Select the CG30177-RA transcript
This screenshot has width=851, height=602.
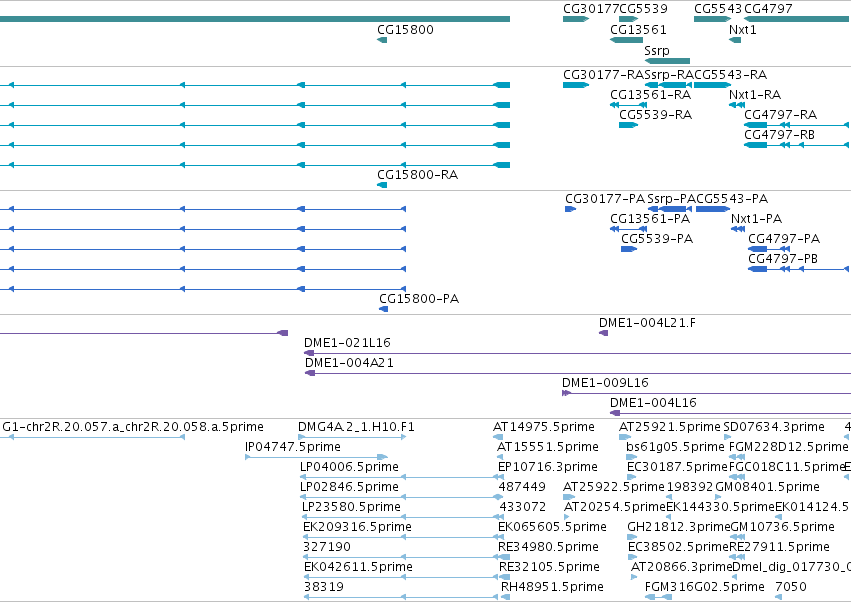point(576,85)
